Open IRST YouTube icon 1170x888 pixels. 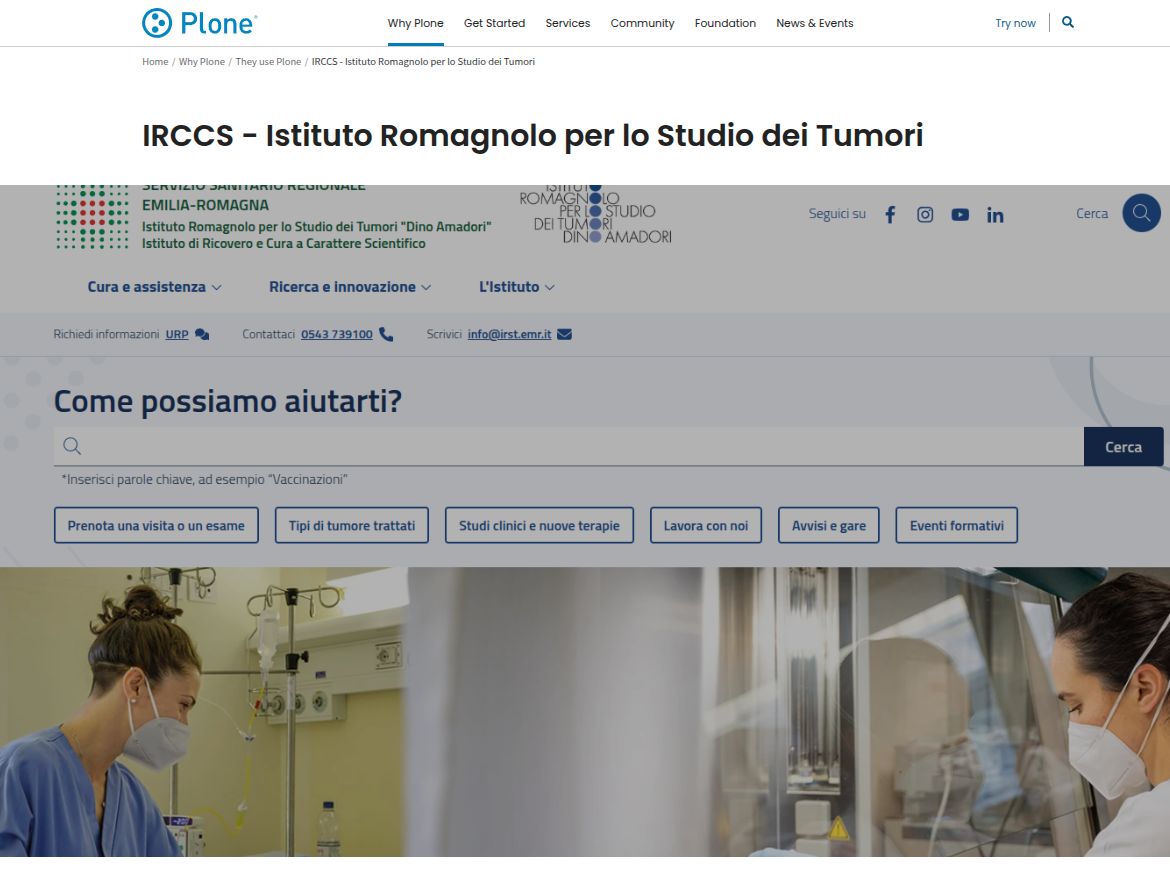960,215
